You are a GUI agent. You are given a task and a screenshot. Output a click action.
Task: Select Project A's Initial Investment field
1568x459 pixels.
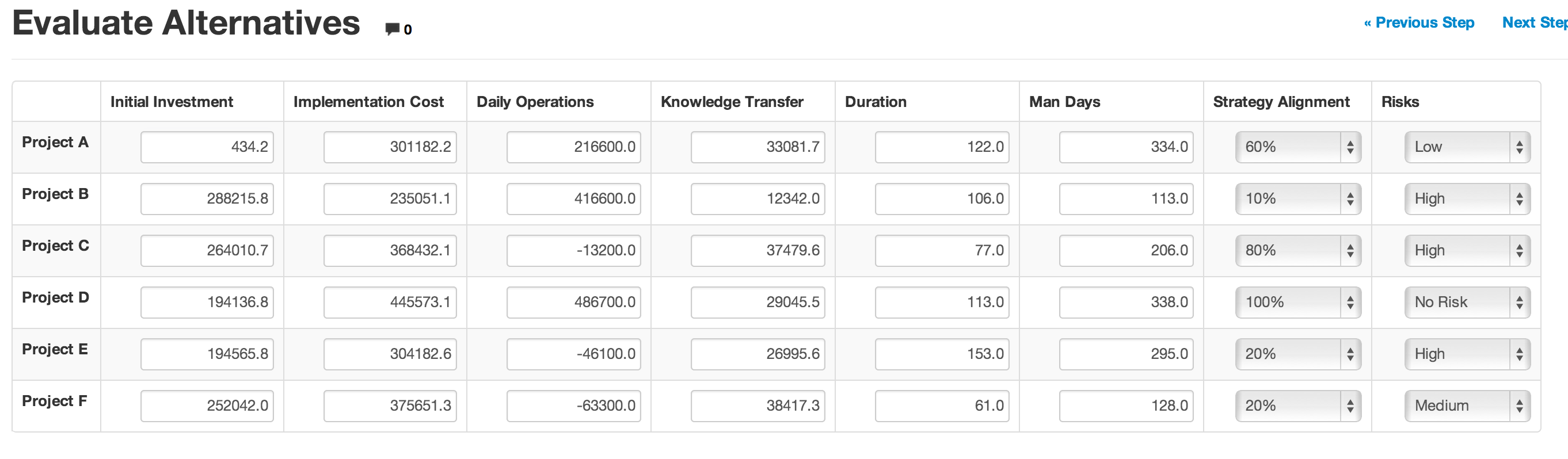[x=207, y=147]
